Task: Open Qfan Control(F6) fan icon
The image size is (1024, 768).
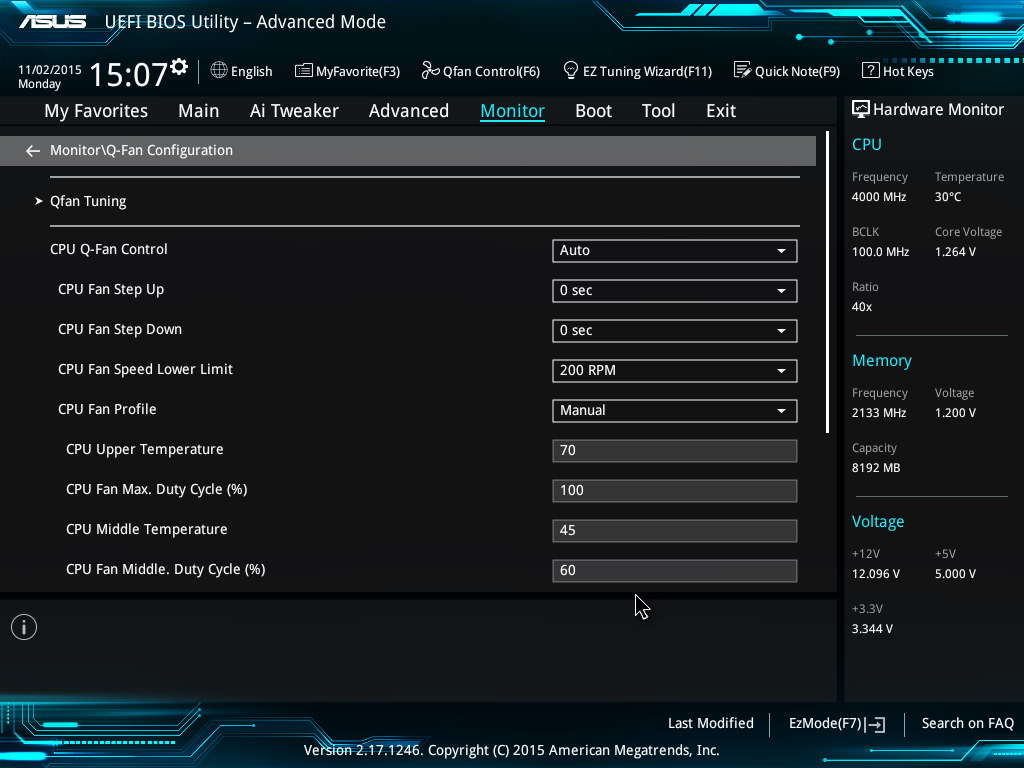Action: (431, 71)
